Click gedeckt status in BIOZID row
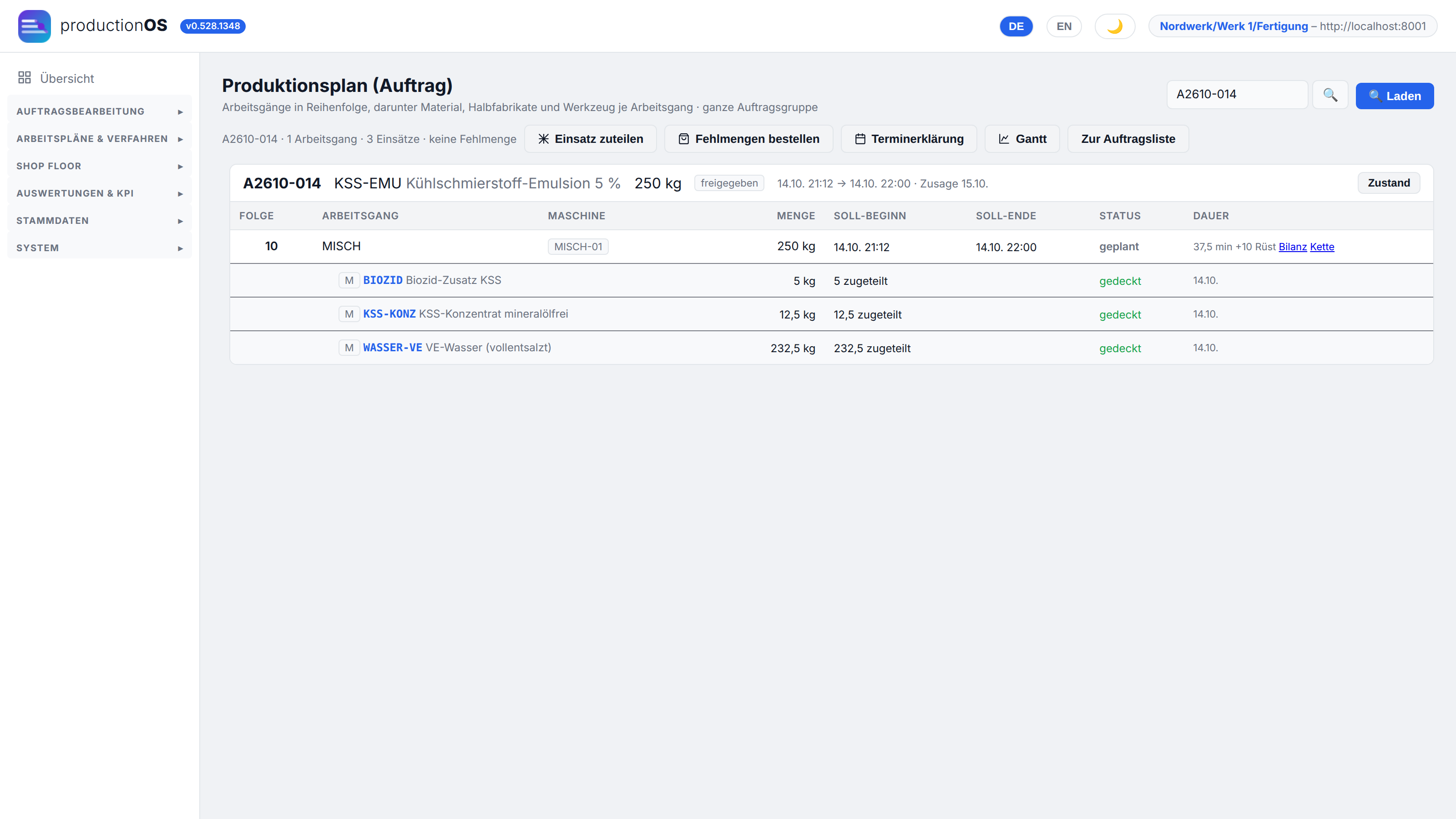 pyautogui.click(x=1120, y=281)
